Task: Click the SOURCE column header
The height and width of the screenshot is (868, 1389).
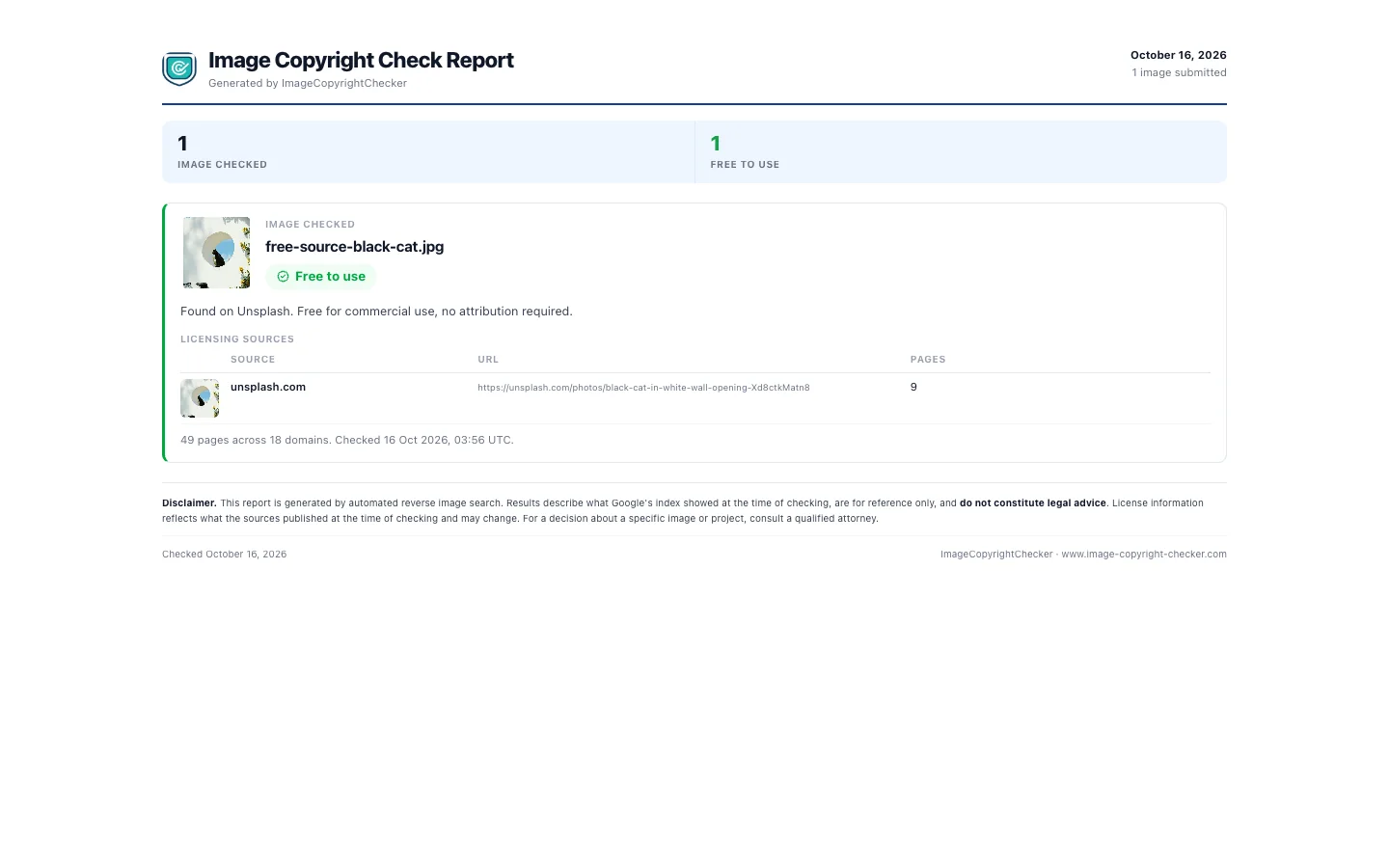Action: tap(253, 360)
